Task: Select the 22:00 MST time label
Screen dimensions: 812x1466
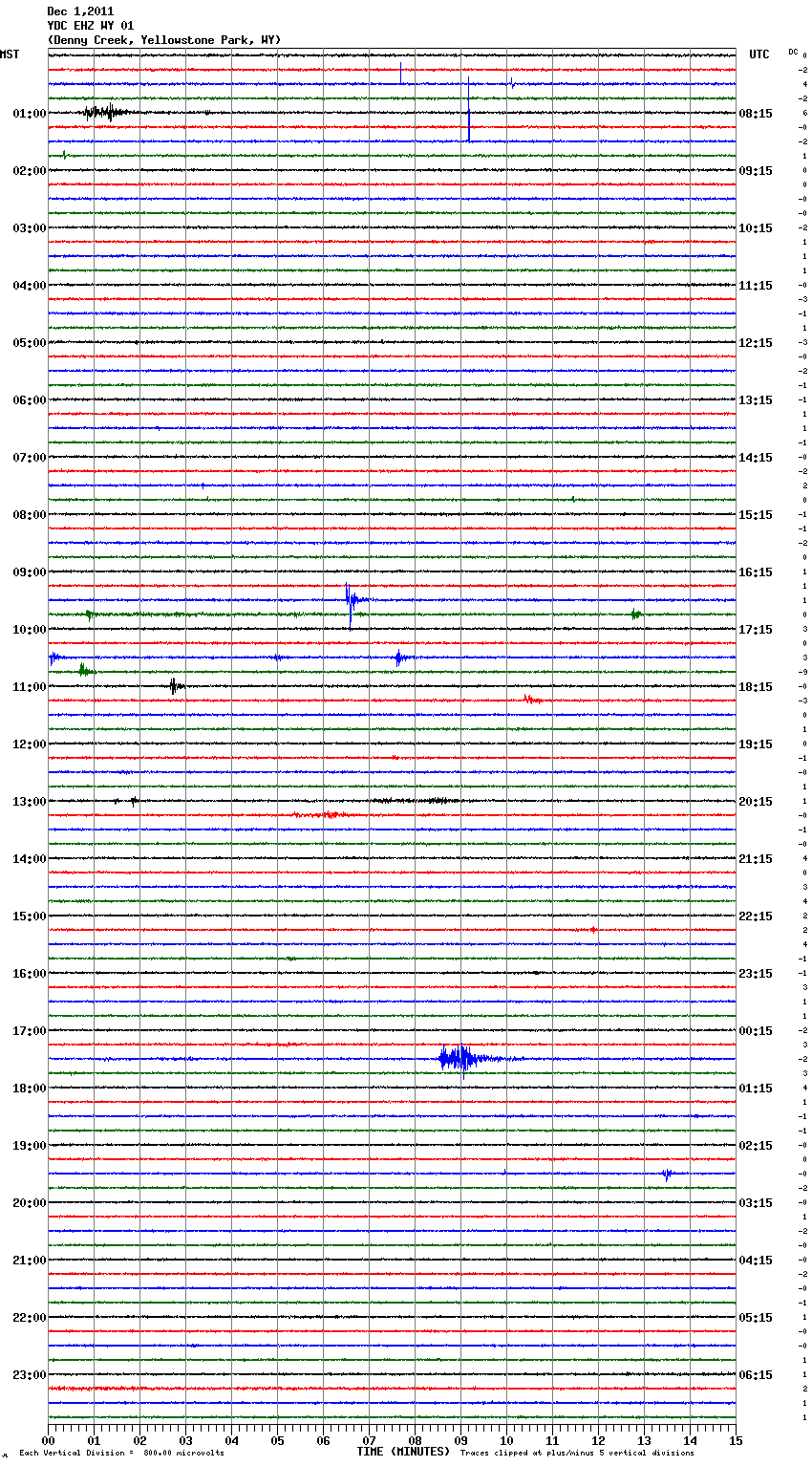Action: [30, 1318]
